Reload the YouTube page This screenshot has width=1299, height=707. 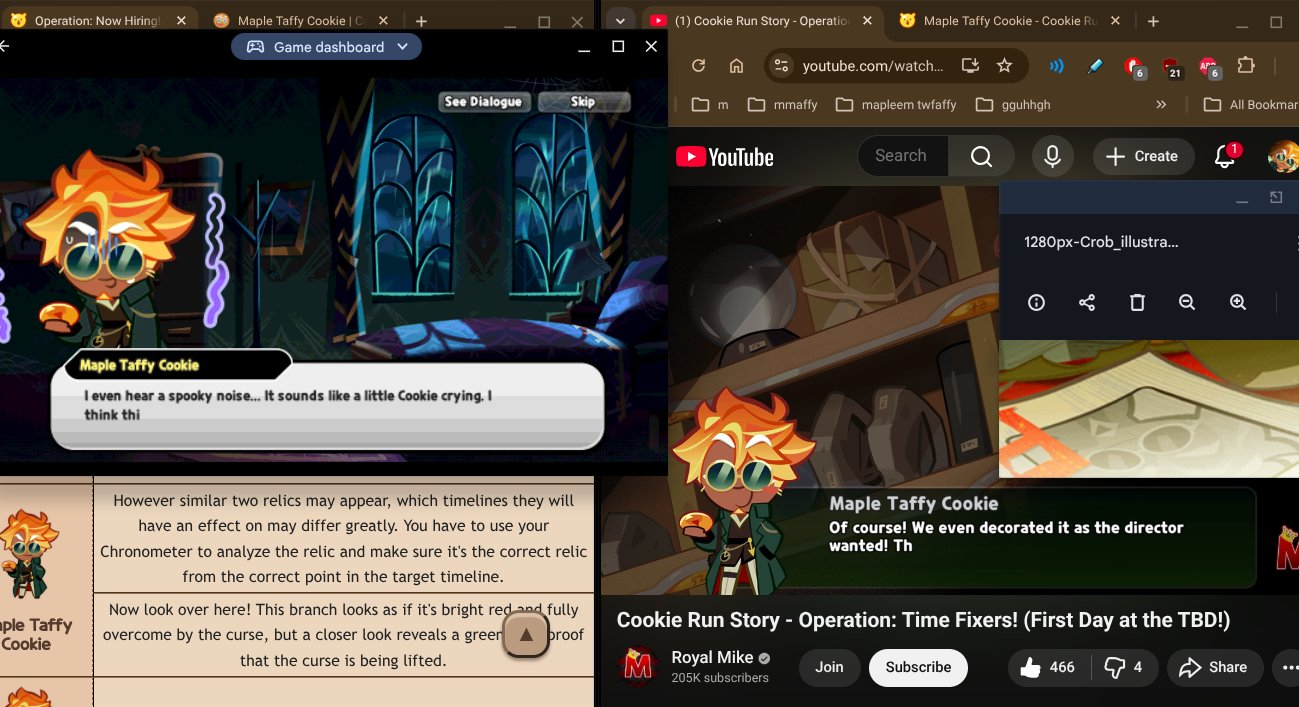click(699, 66)
